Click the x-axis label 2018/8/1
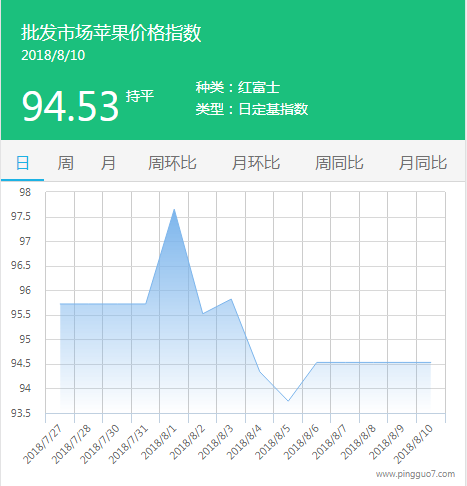 coord(159,442)
